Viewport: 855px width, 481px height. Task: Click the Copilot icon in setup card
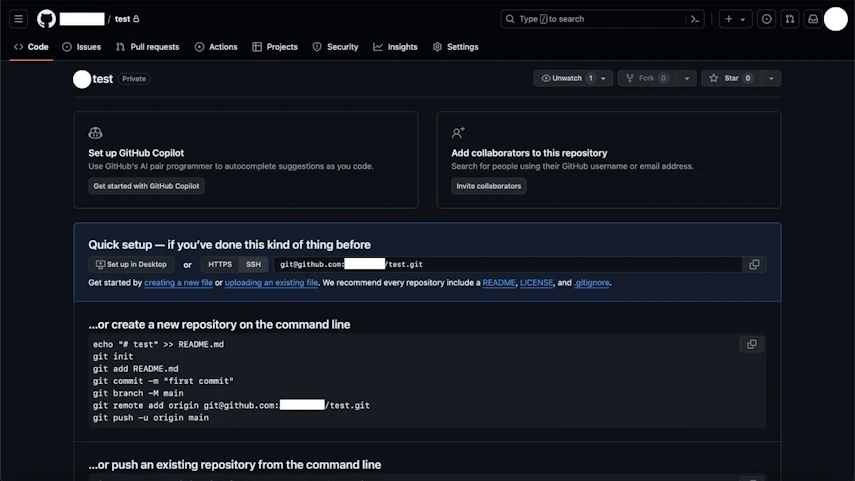tap(95, 133)
